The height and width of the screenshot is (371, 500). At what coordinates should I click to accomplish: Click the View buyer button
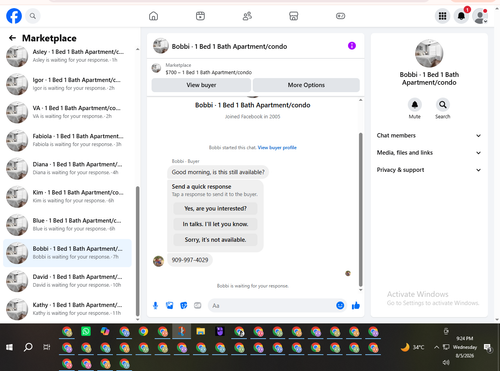coord(201,85)
